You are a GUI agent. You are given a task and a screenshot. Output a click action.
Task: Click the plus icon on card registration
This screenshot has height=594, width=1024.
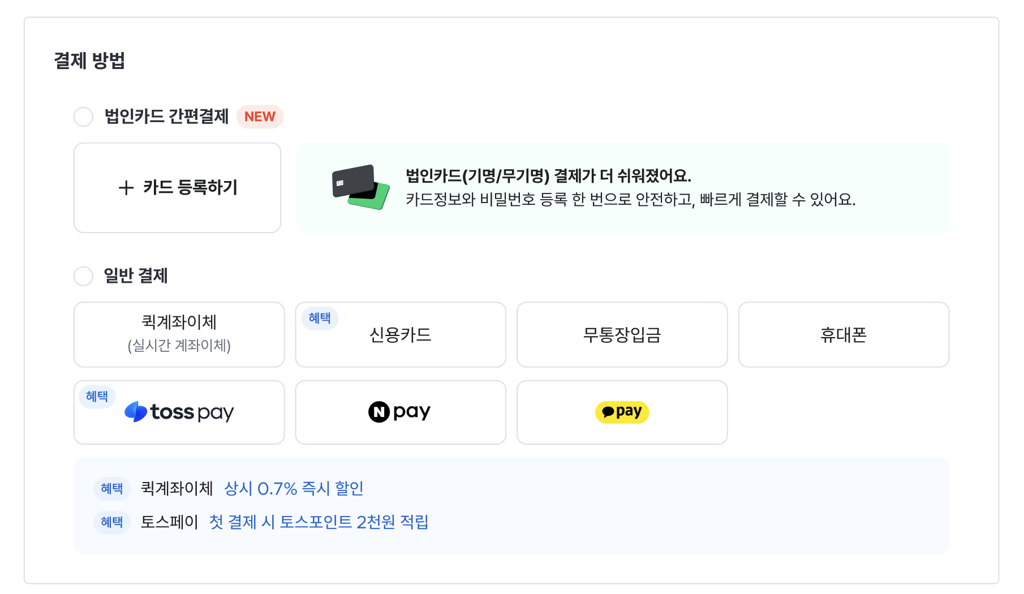[x=126, y=188]
